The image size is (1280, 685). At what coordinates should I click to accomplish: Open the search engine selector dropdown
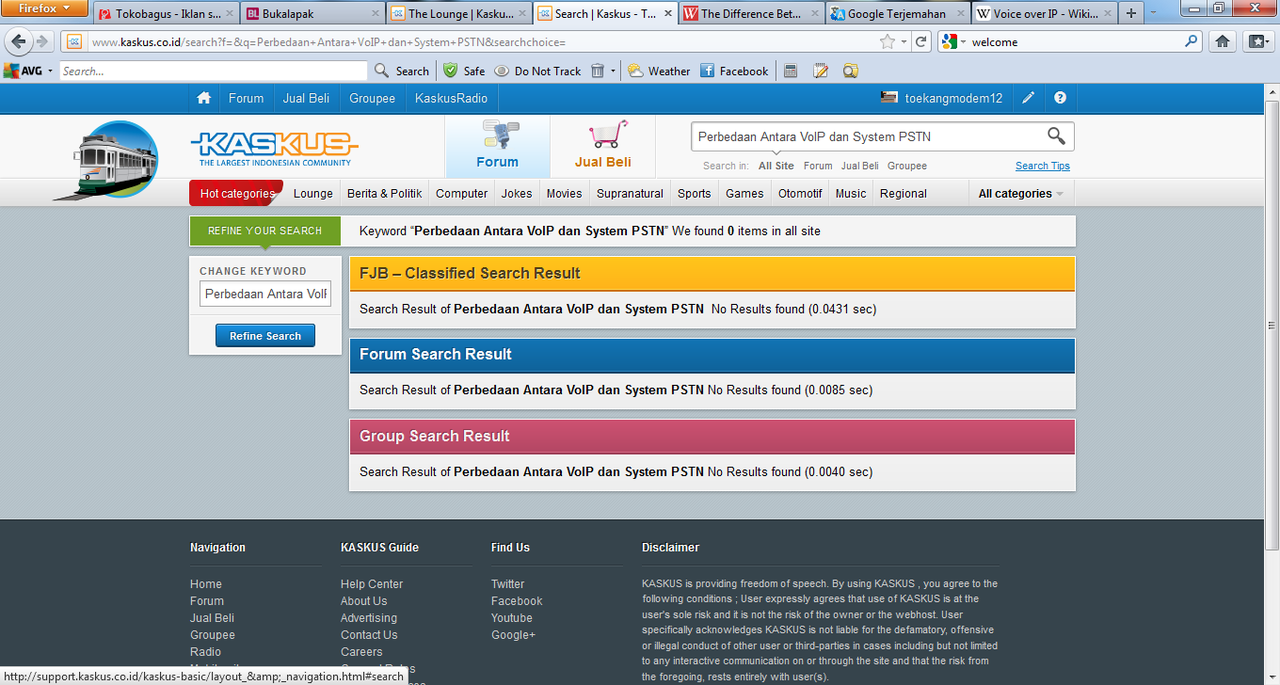(952, 42)
